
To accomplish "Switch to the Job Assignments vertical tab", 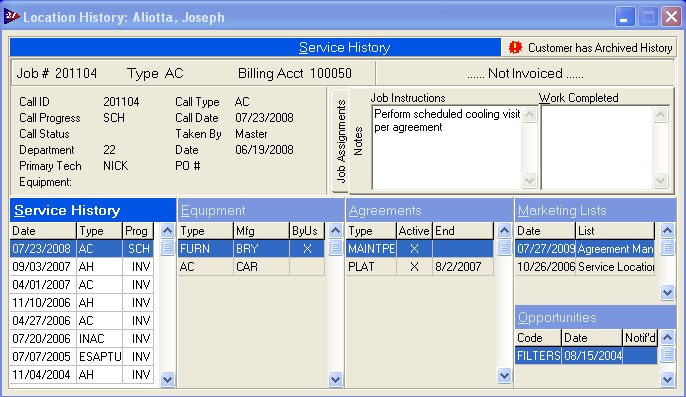I will [341, 141].
